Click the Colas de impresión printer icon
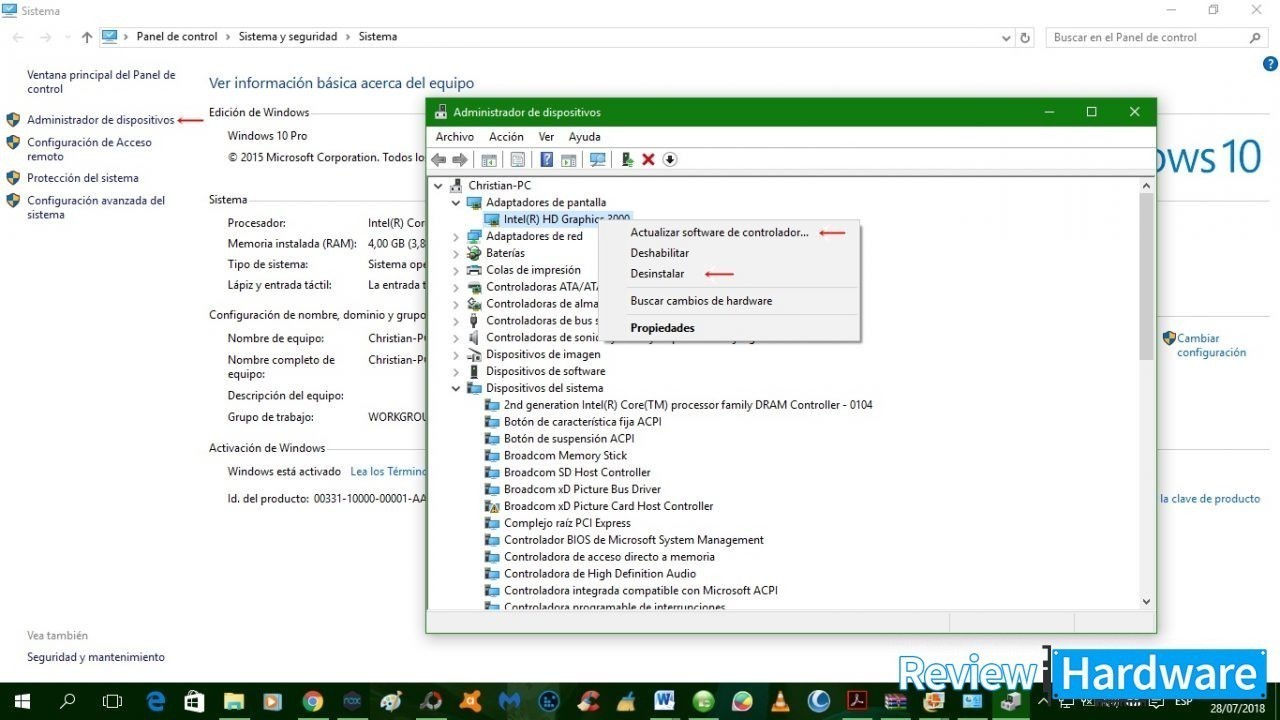 tap(474, 270)
